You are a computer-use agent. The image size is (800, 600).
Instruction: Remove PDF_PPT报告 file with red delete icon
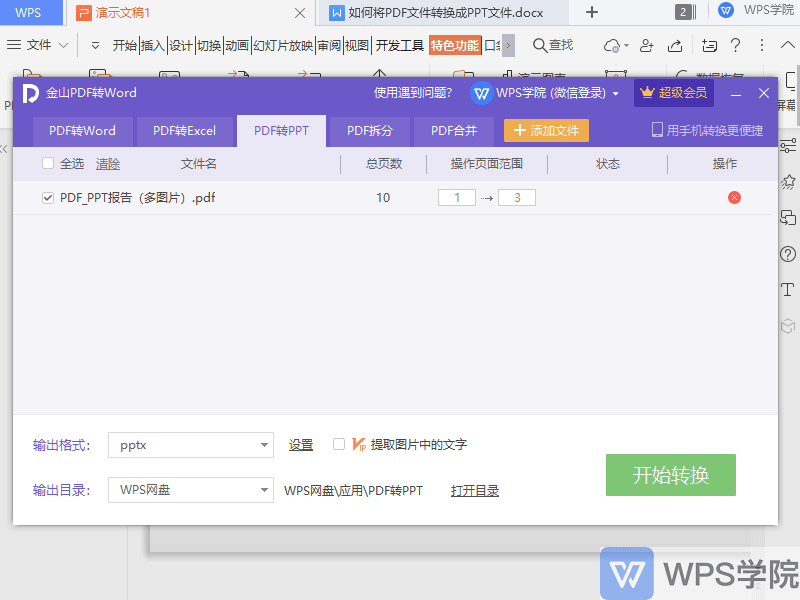tap(734, 197)
